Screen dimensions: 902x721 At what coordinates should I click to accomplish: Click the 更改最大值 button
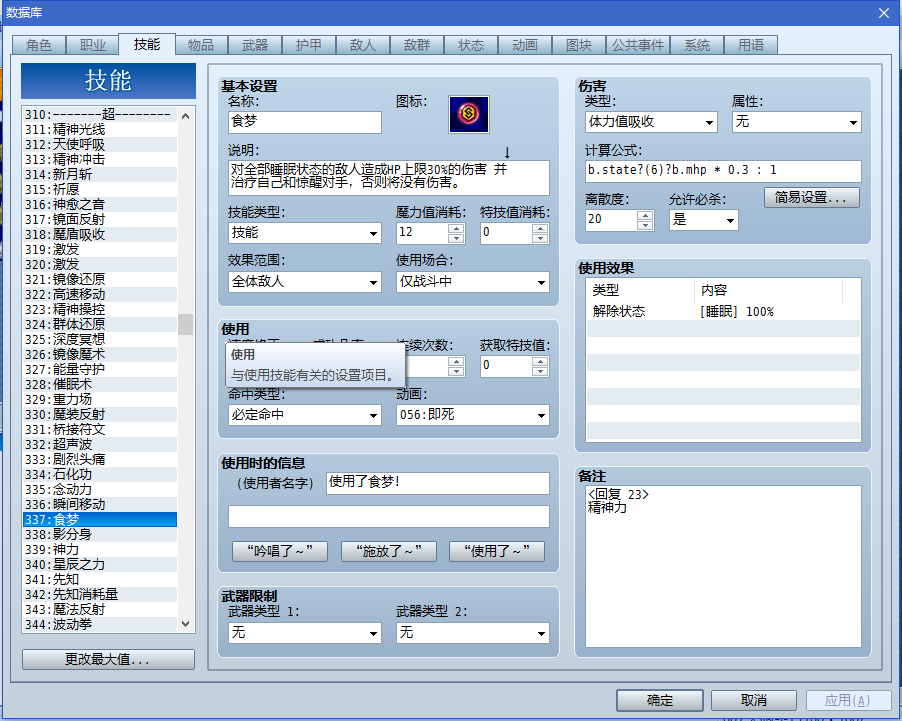click(x=108, y=659)
